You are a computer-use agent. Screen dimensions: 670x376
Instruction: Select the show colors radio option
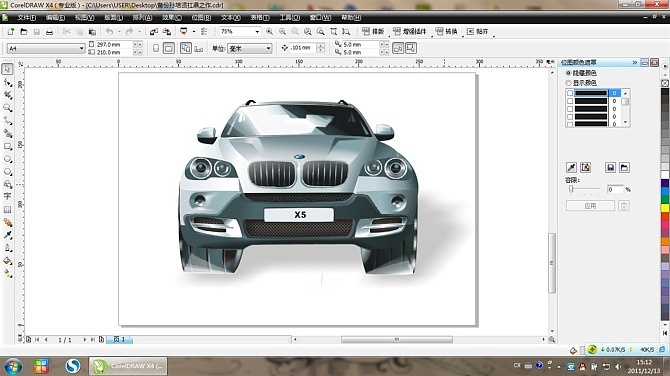(x=569, y=83)
